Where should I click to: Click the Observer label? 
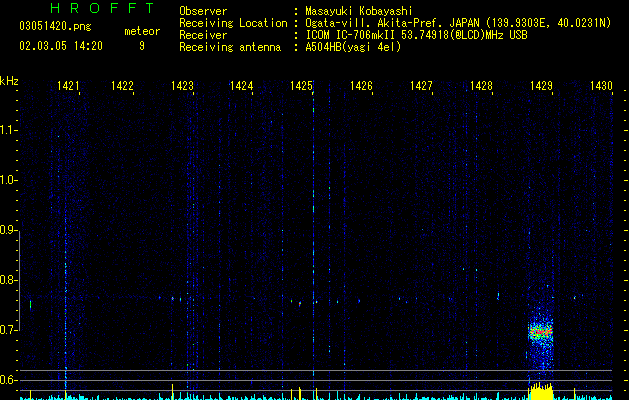click(x=203, y=11)
